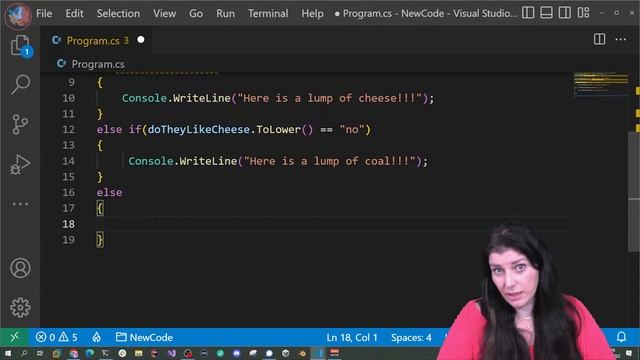Open the Manage gear icon
Image resolution: width=640 pixels, height=360 pixels.
tap(20, 307)
